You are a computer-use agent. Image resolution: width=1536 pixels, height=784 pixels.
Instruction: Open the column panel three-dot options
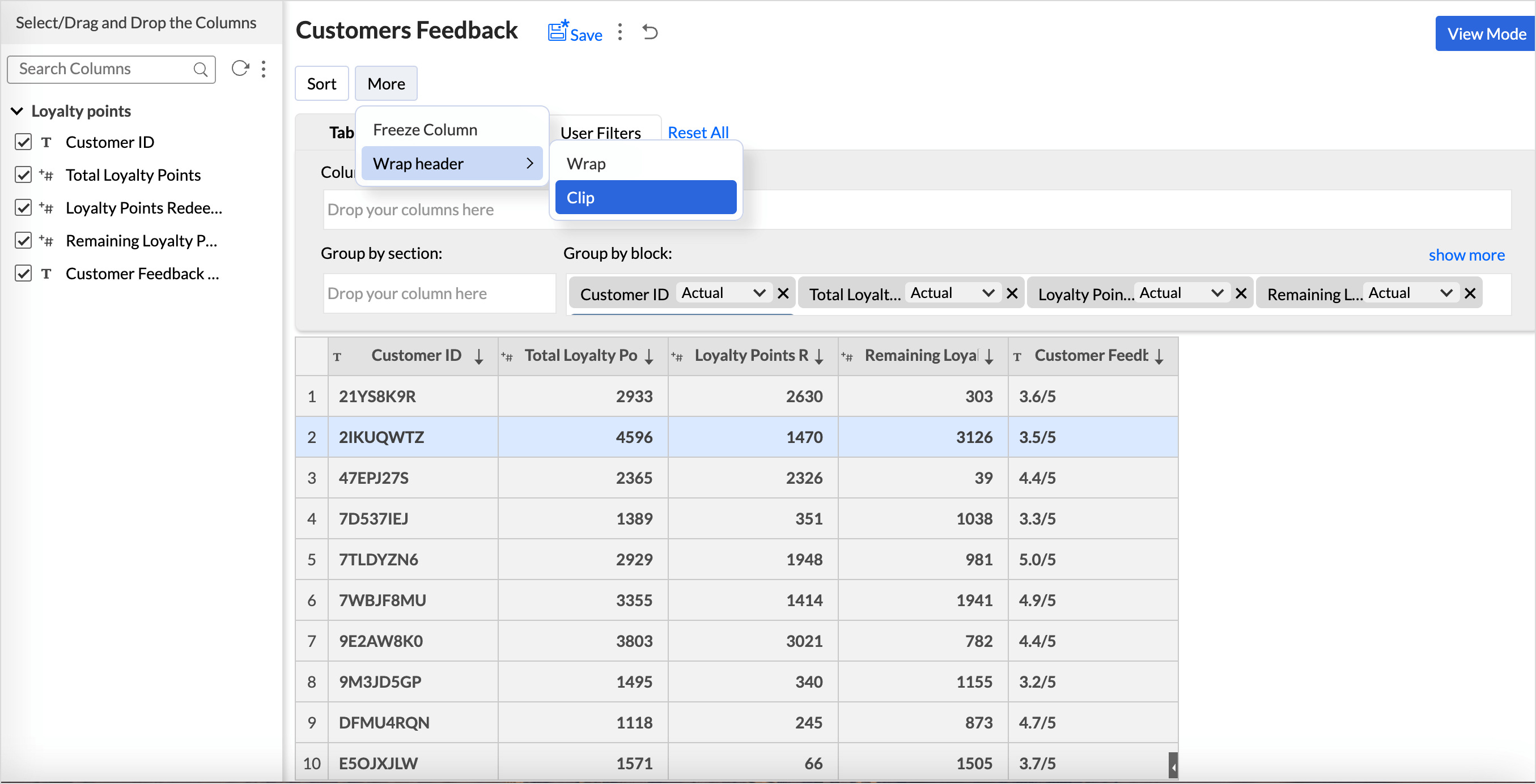click(264, 69)
